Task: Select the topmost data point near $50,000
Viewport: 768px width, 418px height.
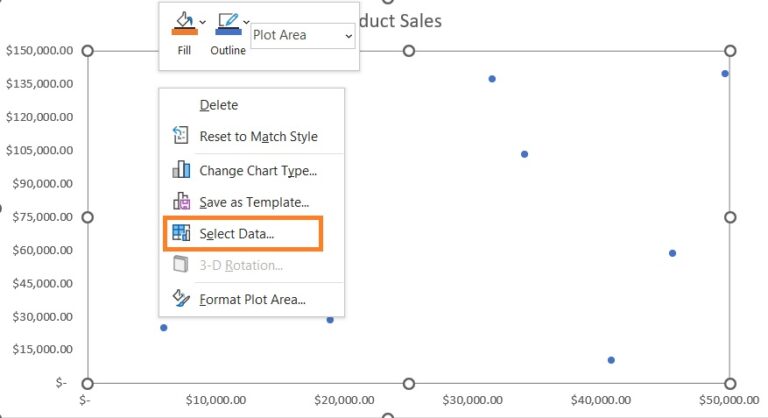Action: [x=725, y=73]
